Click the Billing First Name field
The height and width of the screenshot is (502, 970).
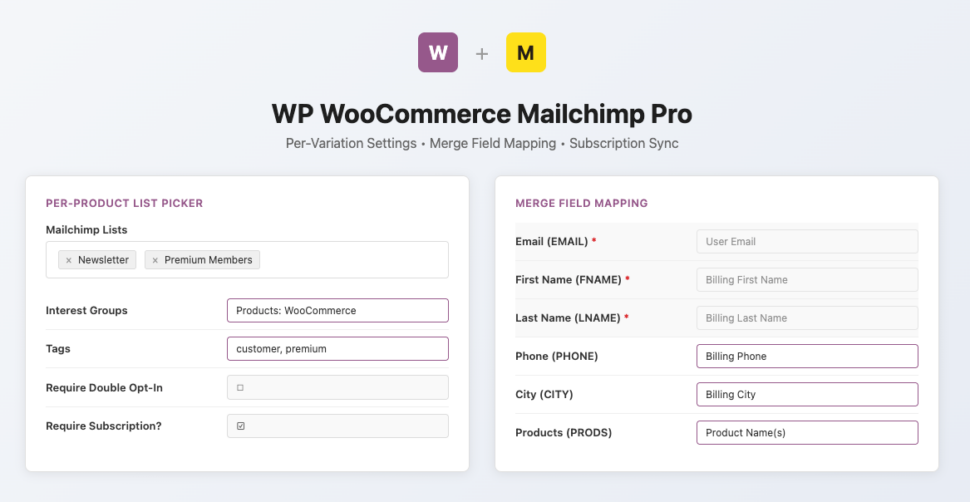coord(806,280)
